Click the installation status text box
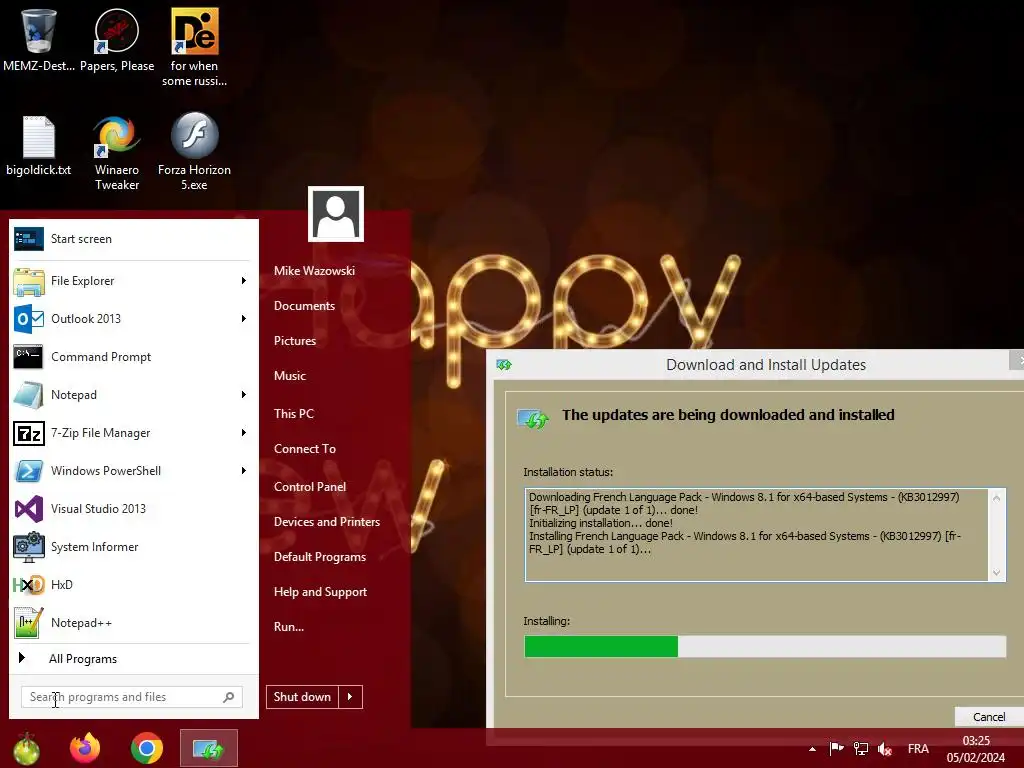 (765, 535)
